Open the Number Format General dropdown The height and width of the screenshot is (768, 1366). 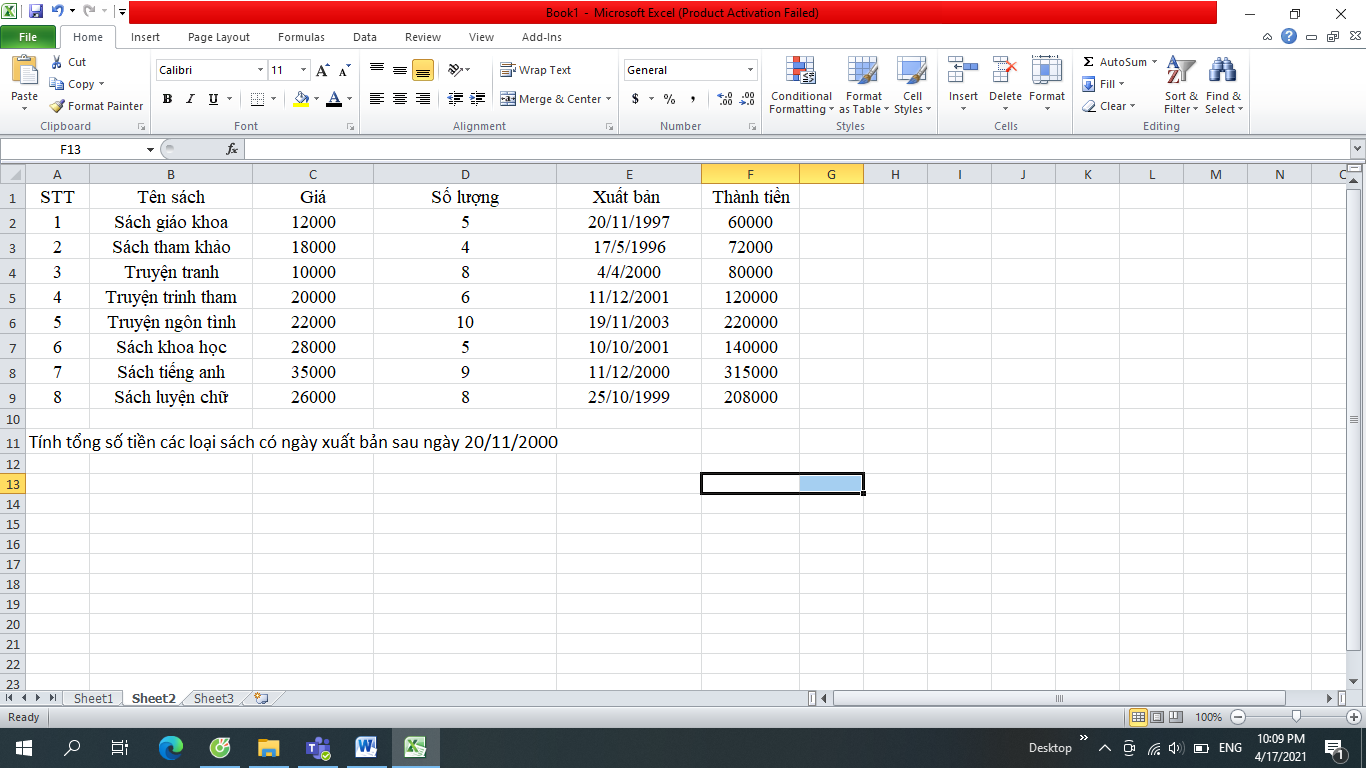[751, 70]
